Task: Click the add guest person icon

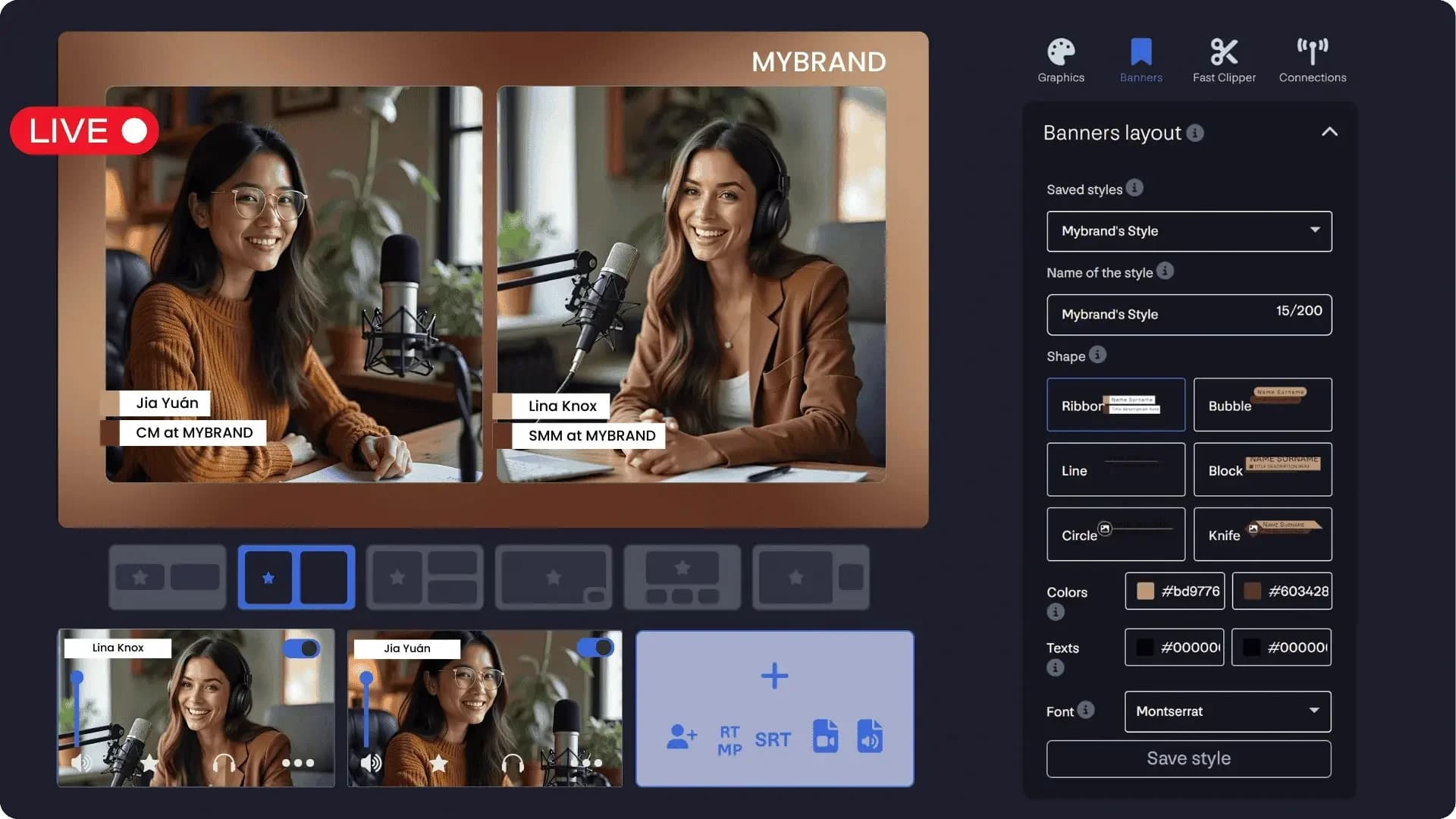Action: 681,737
